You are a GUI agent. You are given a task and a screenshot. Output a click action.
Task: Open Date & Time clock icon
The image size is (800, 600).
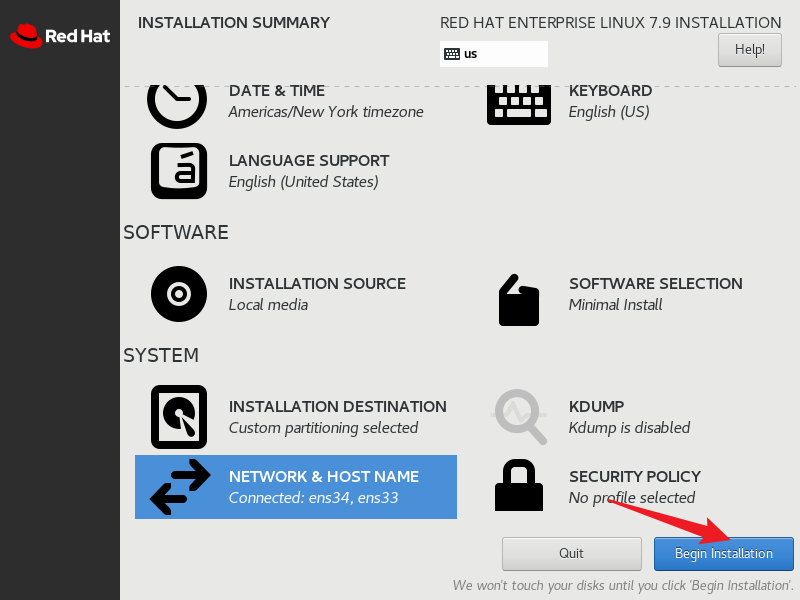pos(177,106)
